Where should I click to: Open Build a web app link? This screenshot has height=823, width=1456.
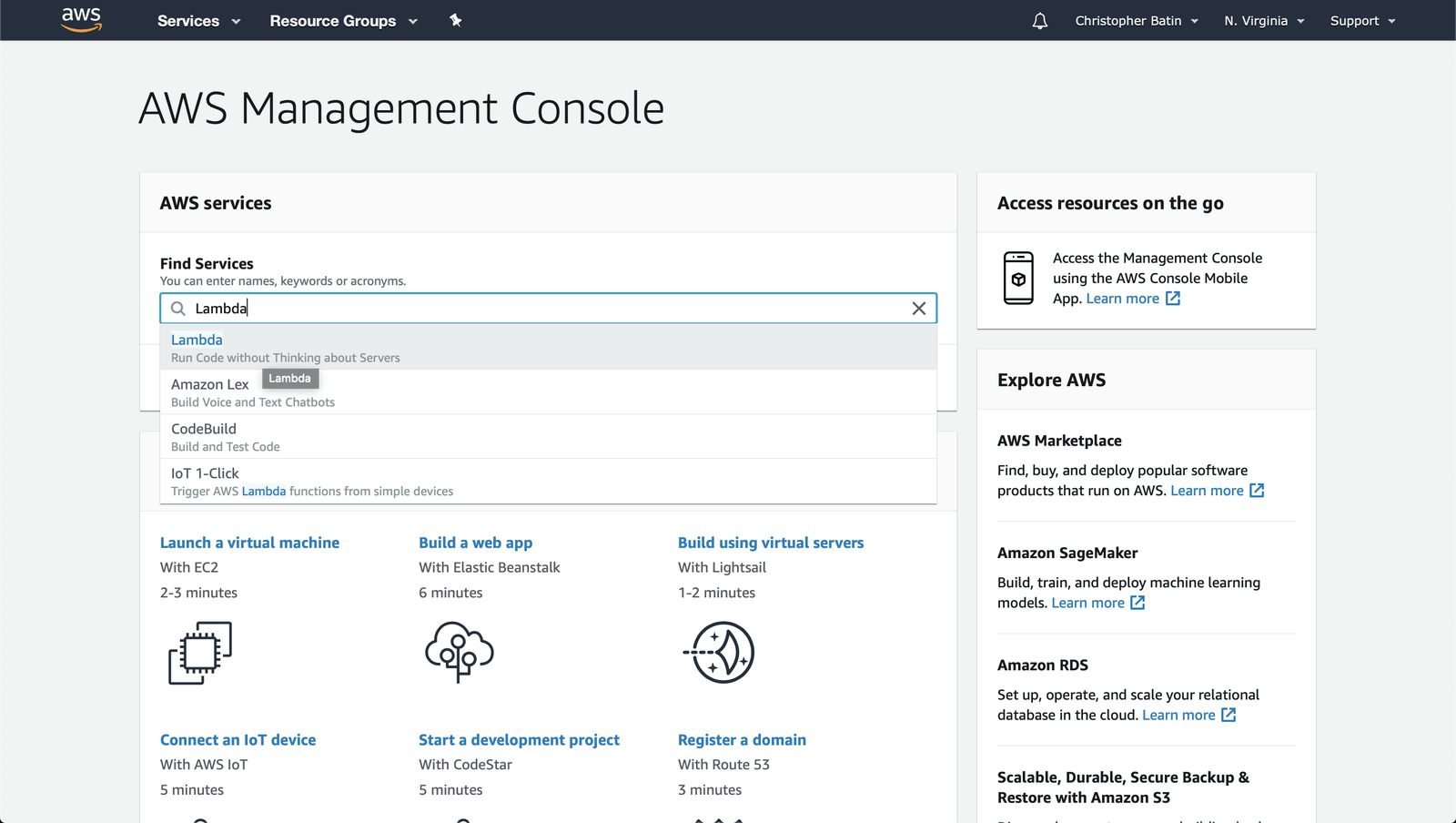tap(475, 543)
